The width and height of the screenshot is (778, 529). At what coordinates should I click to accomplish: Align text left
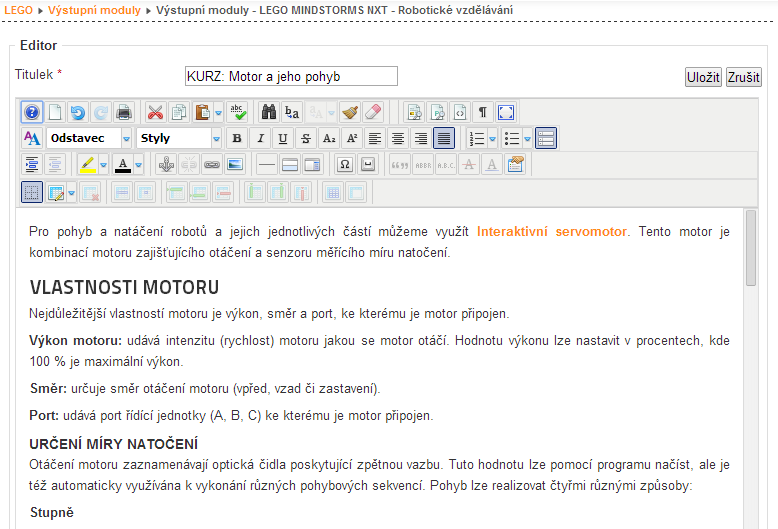[x=375, y=138]
